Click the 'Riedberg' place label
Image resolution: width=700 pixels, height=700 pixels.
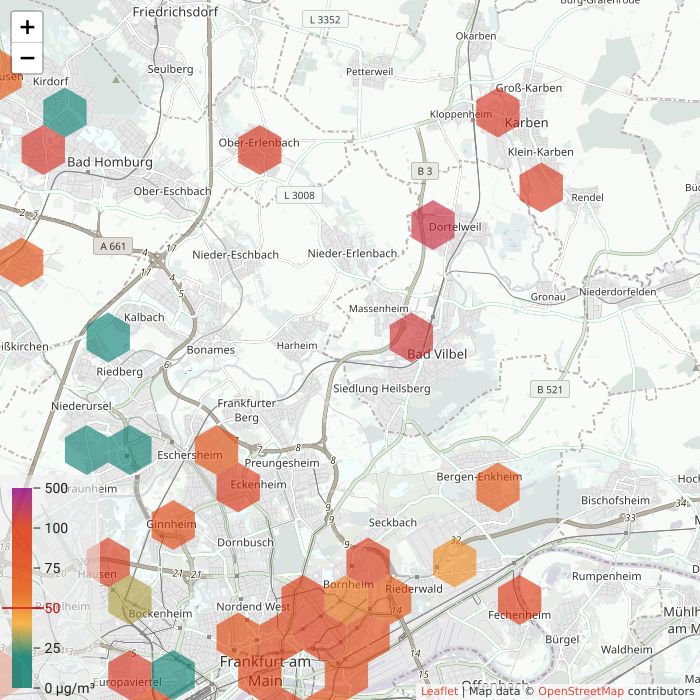[x=120, y=372]
